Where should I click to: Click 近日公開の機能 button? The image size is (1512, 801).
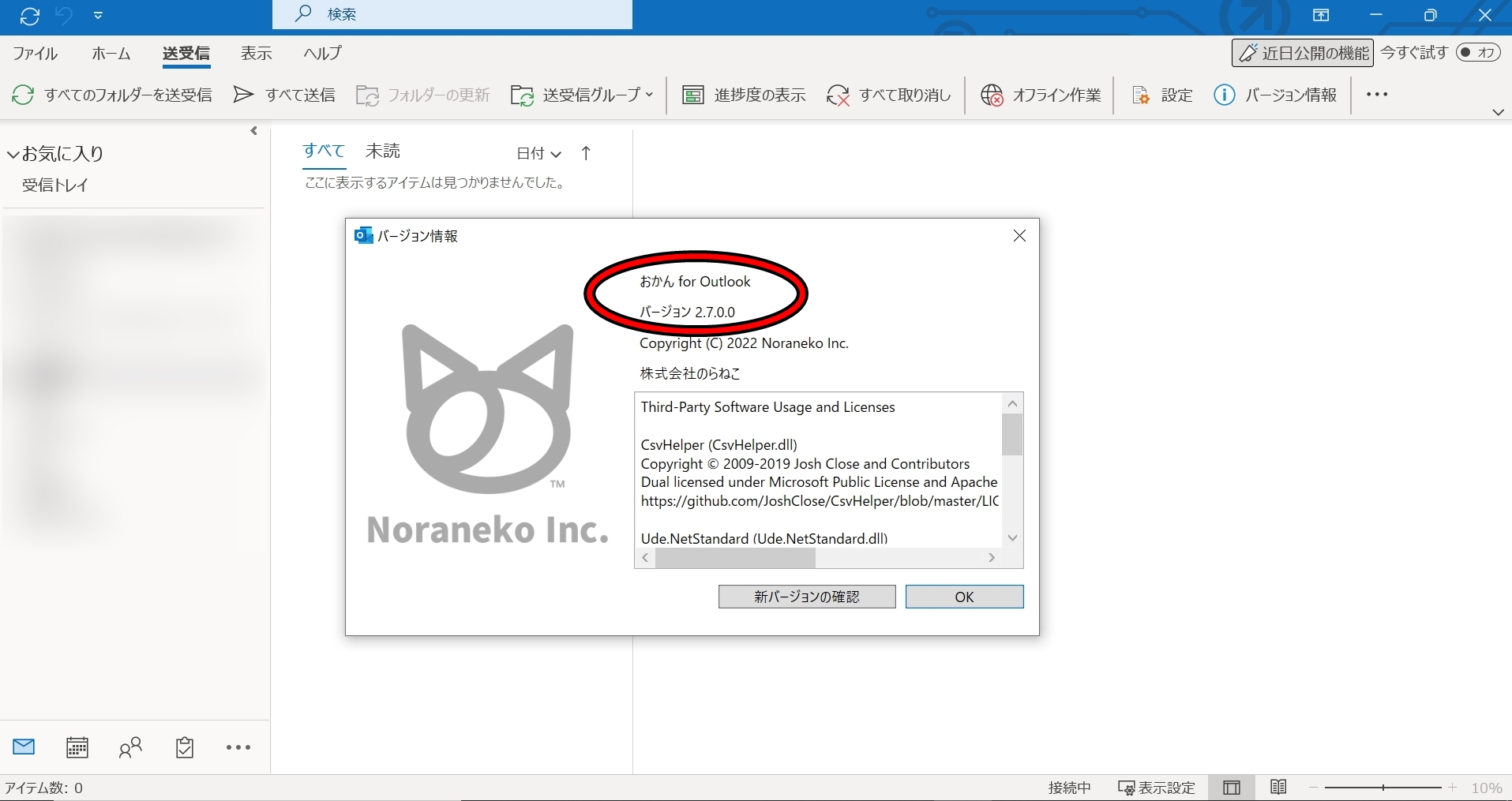pos(1303,53)
